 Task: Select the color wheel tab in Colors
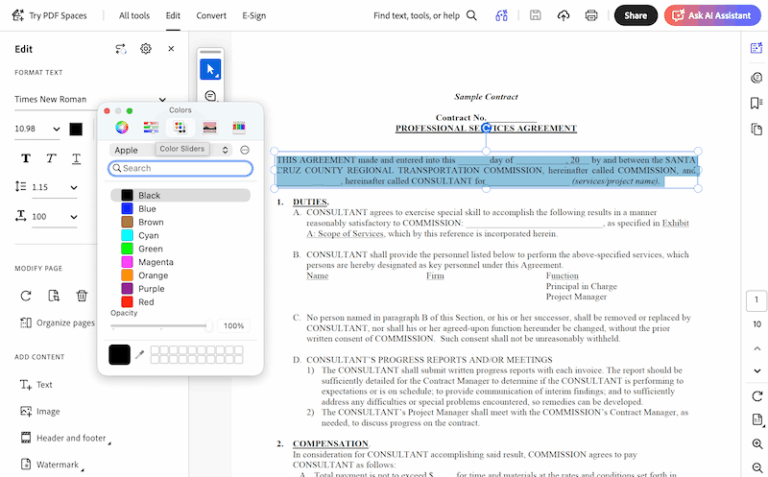pyautogui.click(x=122, y=127)
